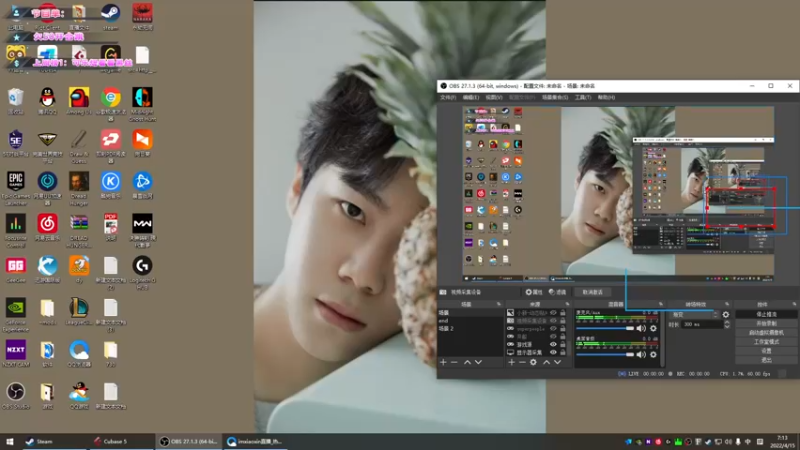Adjust the 麦克风/Aux volume slider
The image size is (800, 450).
click(605, 329)
